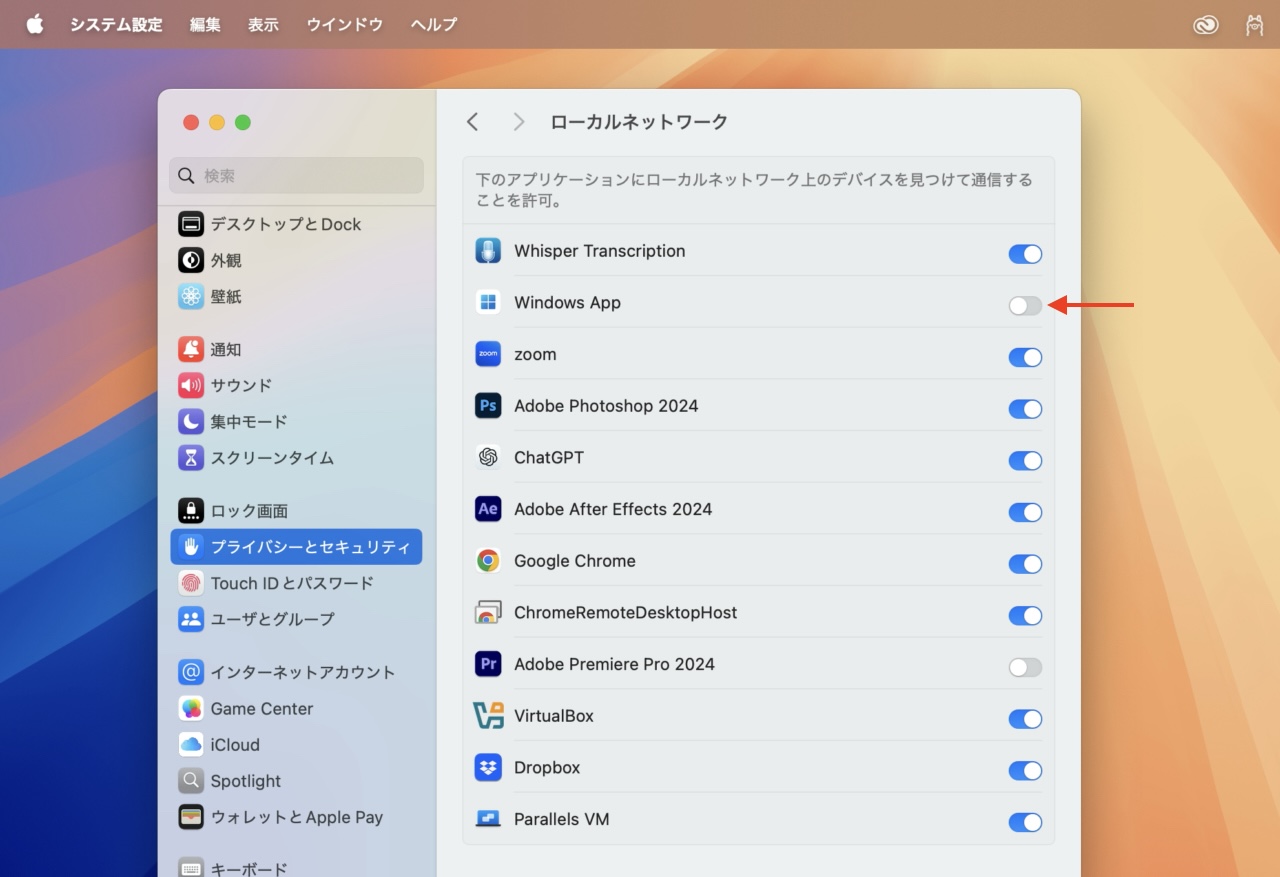Click the cat-face menu bar icon

pos(1254,25)
